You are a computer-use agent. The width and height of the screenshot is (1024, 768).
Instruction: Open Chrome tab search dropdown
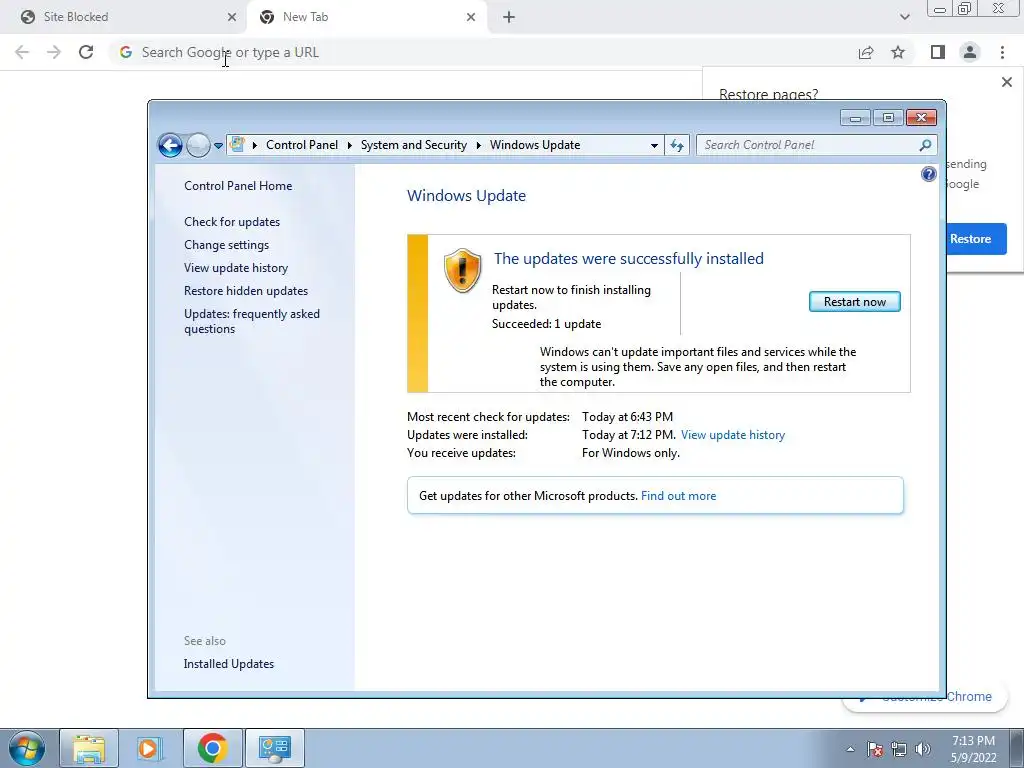904,17
